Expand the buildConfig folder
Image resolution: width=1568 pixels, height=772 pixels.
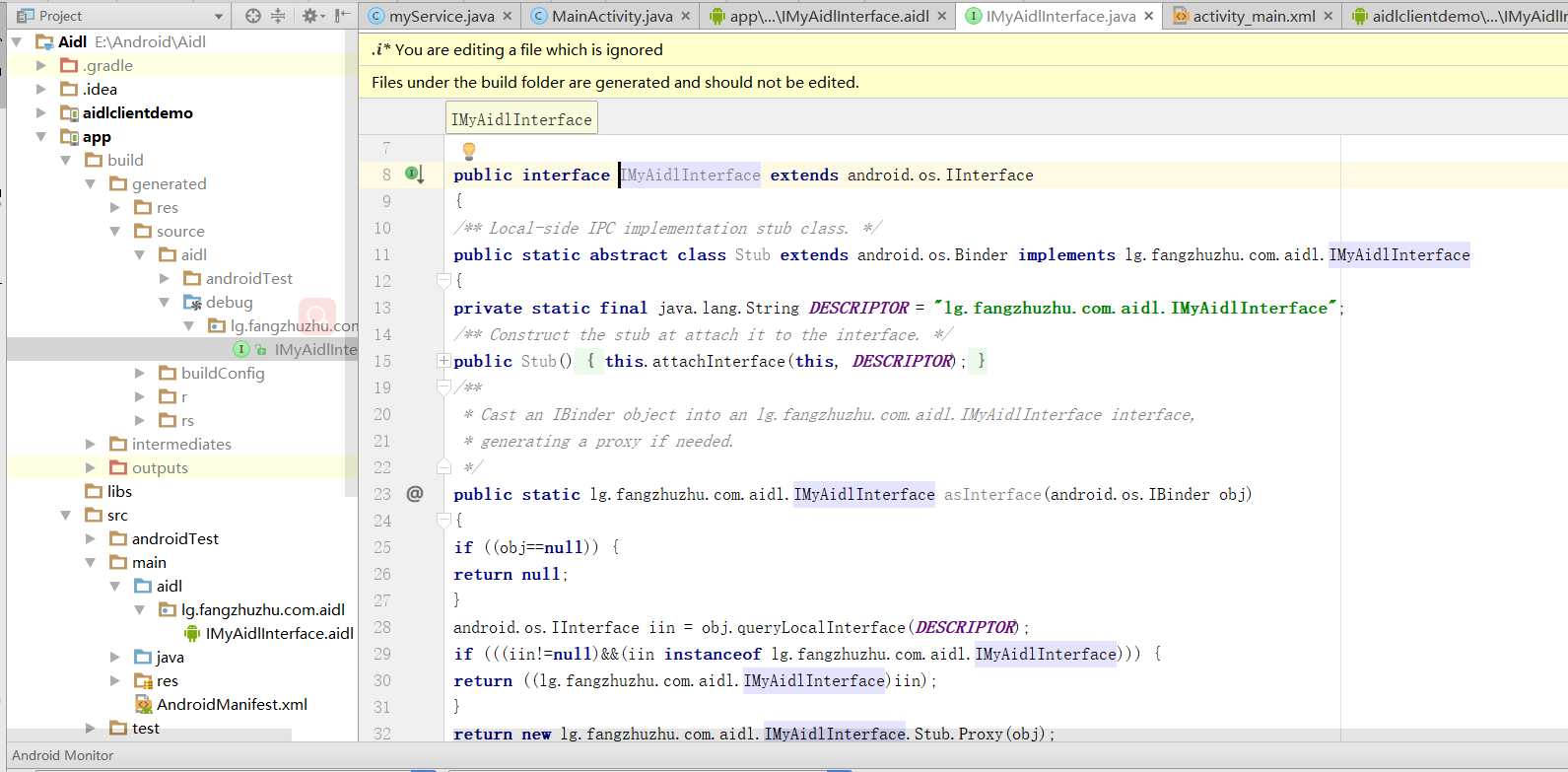point(140,373)
